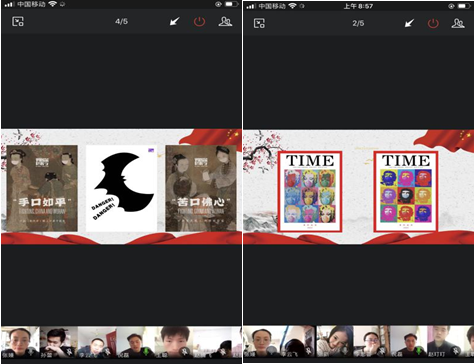This screenshot has height=364, width=475.
Task: Open the black DANGER! DANGER! bat poster
Action: tap(121, 188)
